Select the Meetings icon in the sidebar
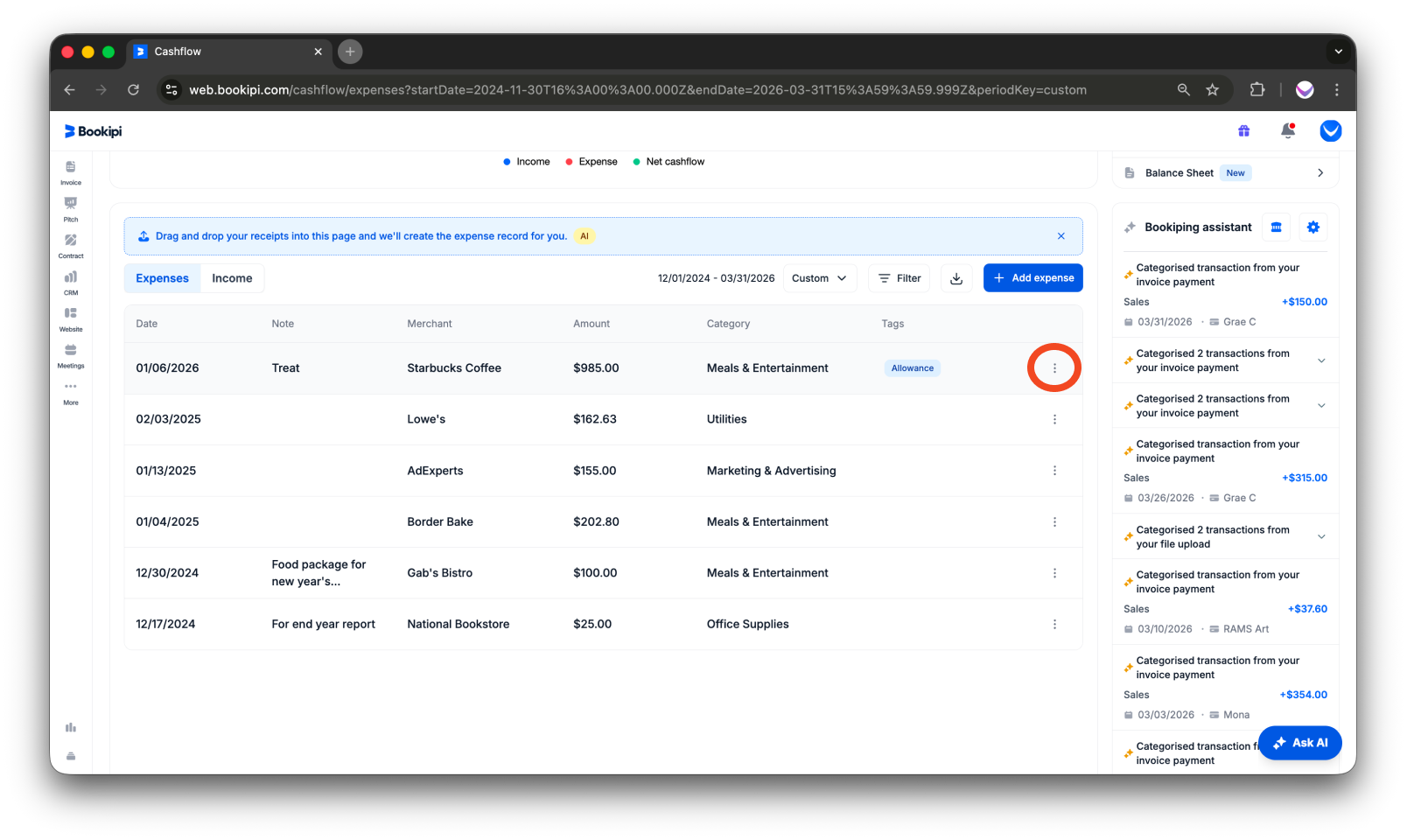 tap(71, 355)
